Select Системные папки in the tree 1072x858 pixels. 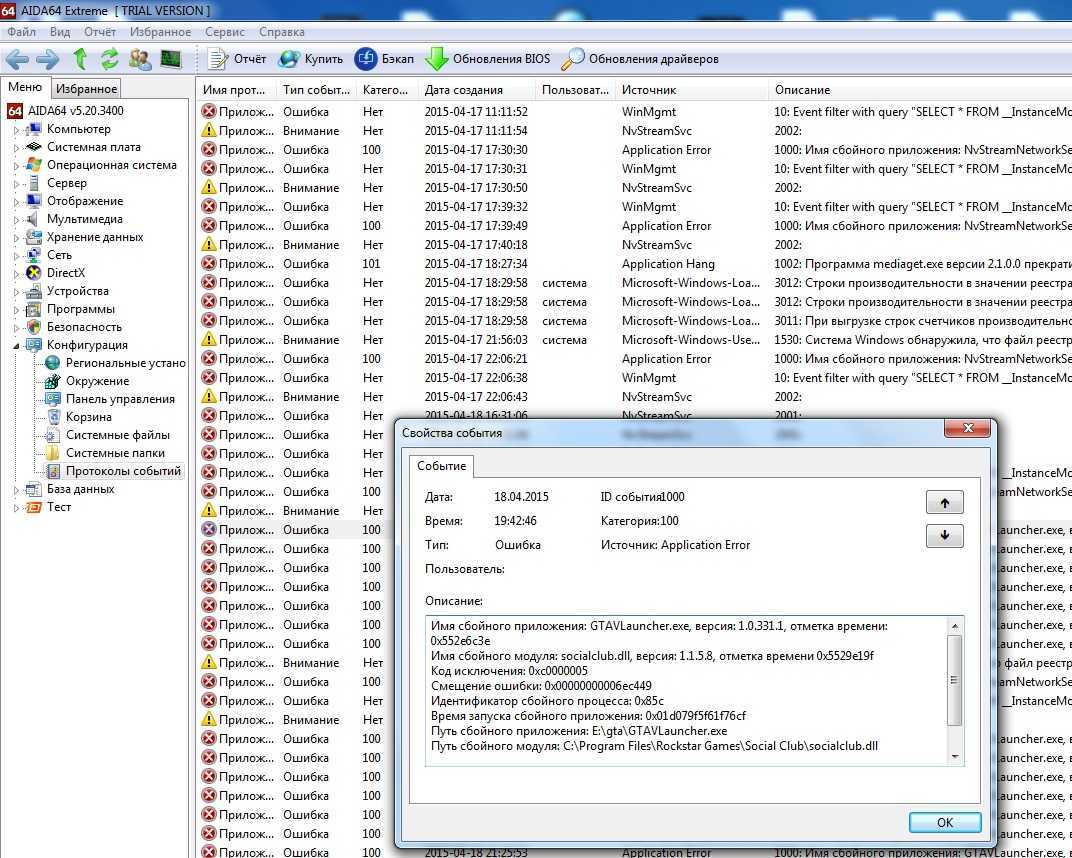116,453
